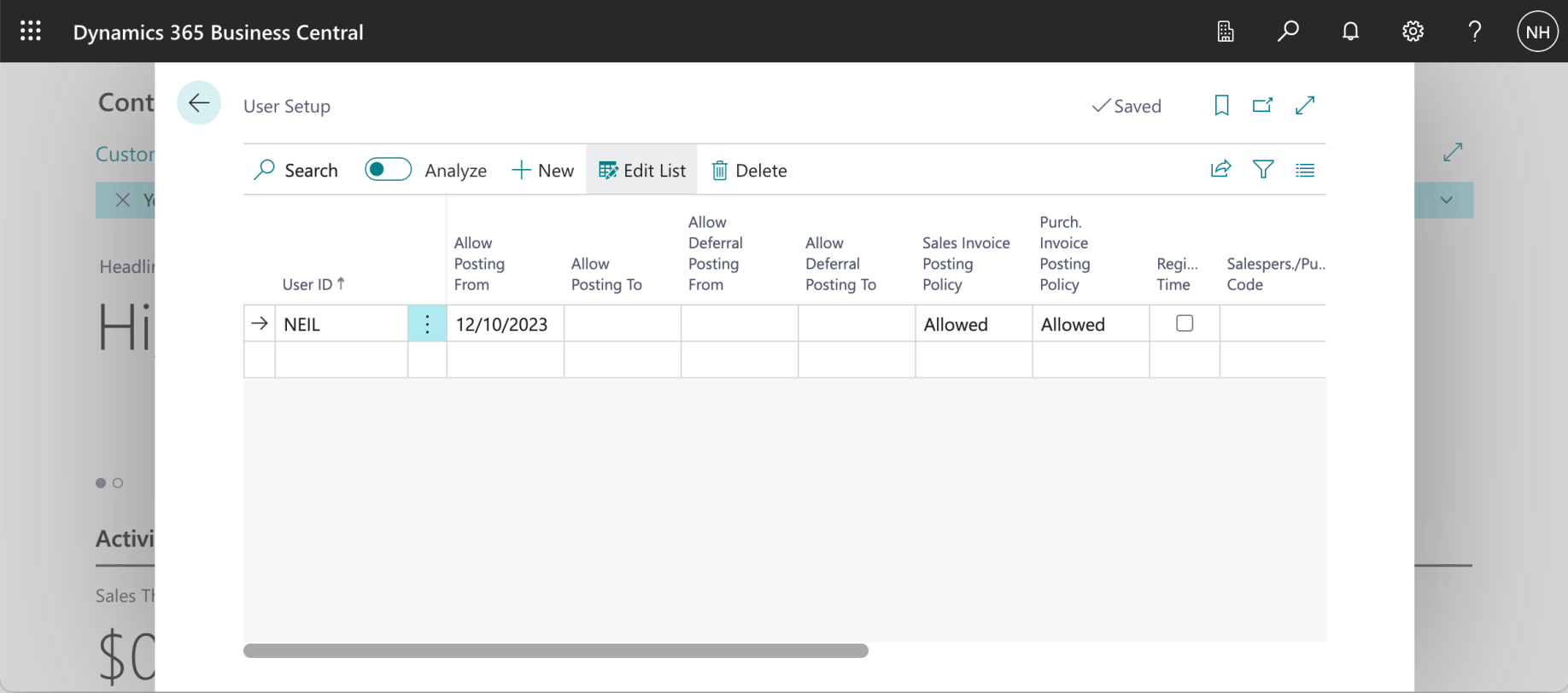Search within the User Setup list

pyautogui.click(x=295, y=170)
